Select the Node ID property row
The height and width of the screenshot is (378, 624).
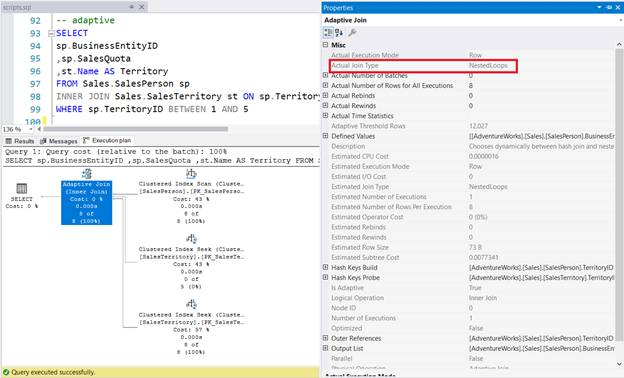click(x=472, y=308)
